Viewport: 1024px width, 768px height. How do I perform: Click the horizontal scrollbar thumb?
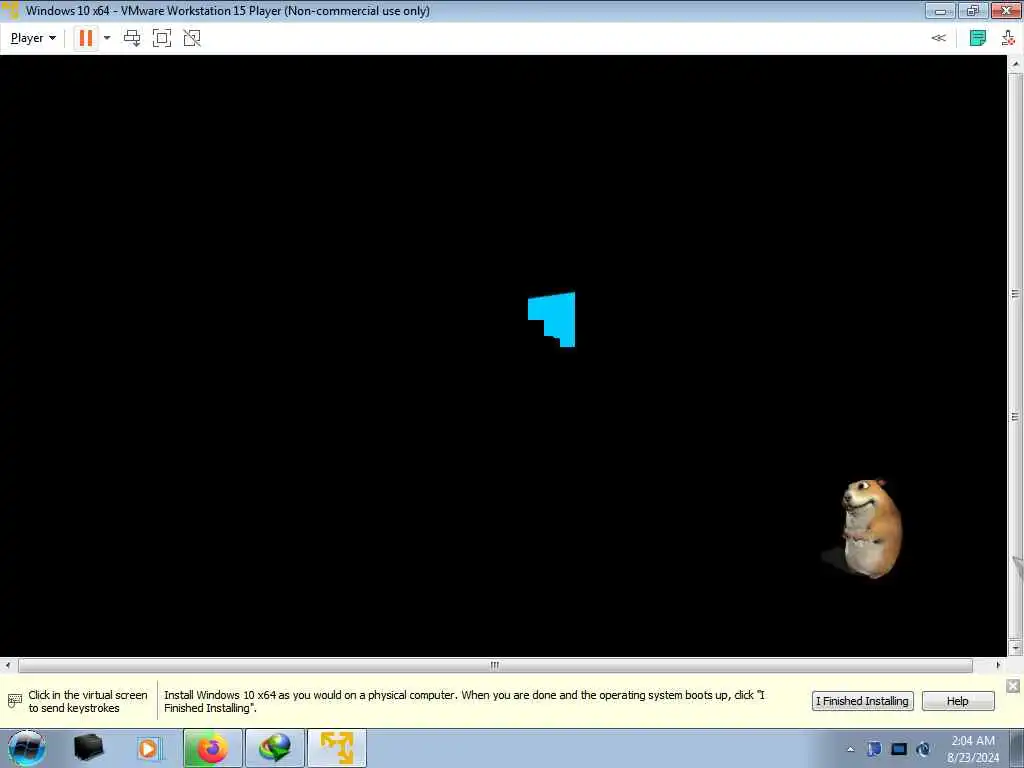(x=495, y=665)
